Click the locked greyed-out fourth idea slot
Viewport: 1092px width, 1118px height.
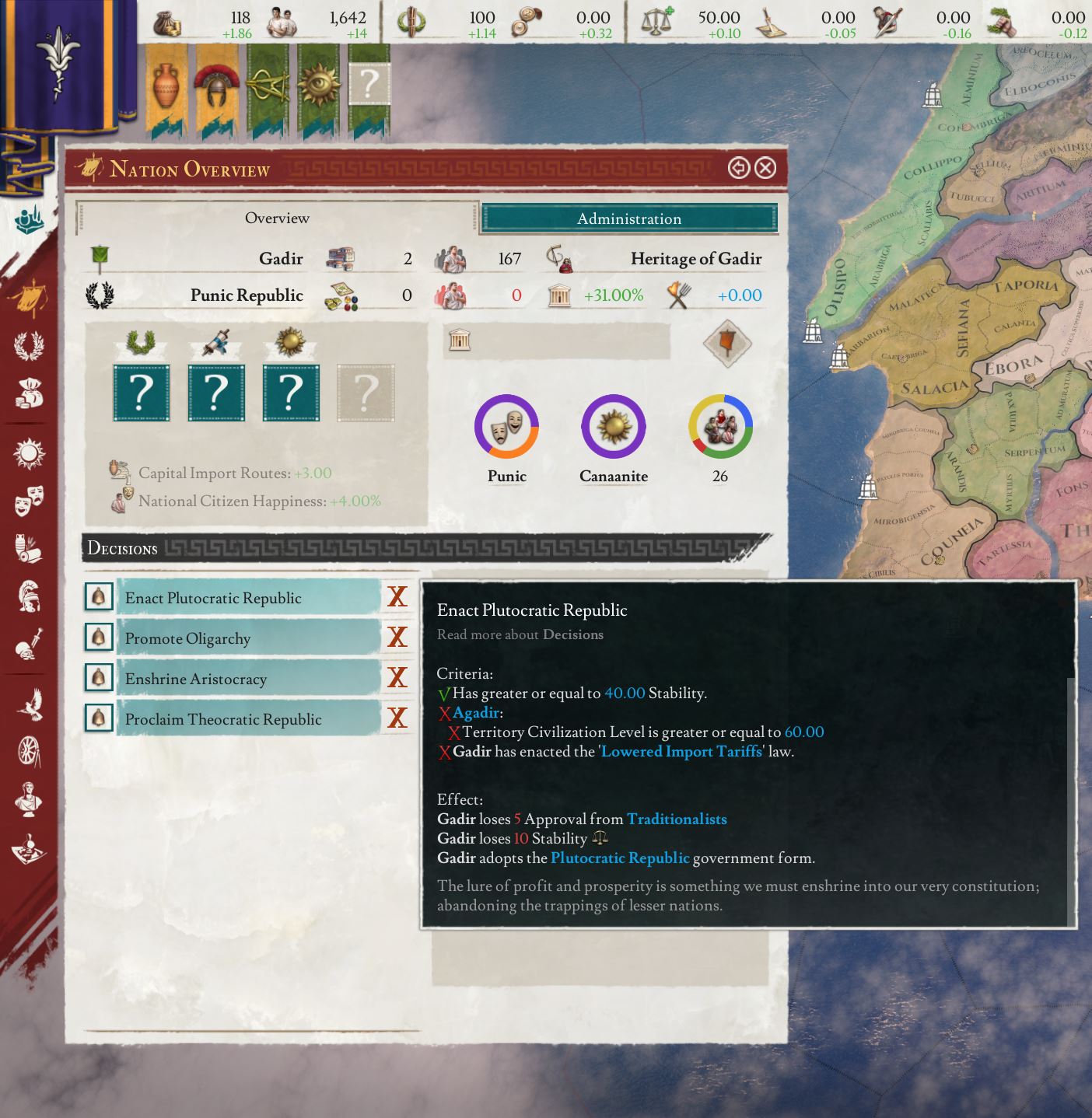366,393
